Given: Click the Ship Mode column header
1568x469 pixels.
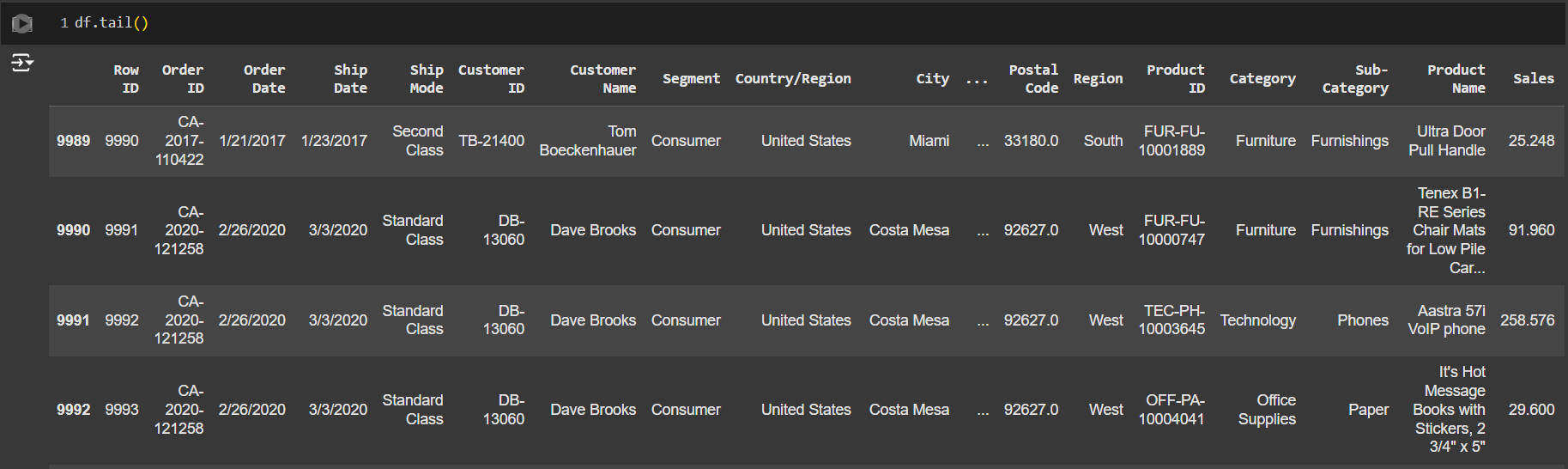Looking at the screenshot, I should click(x=426, y=79).
